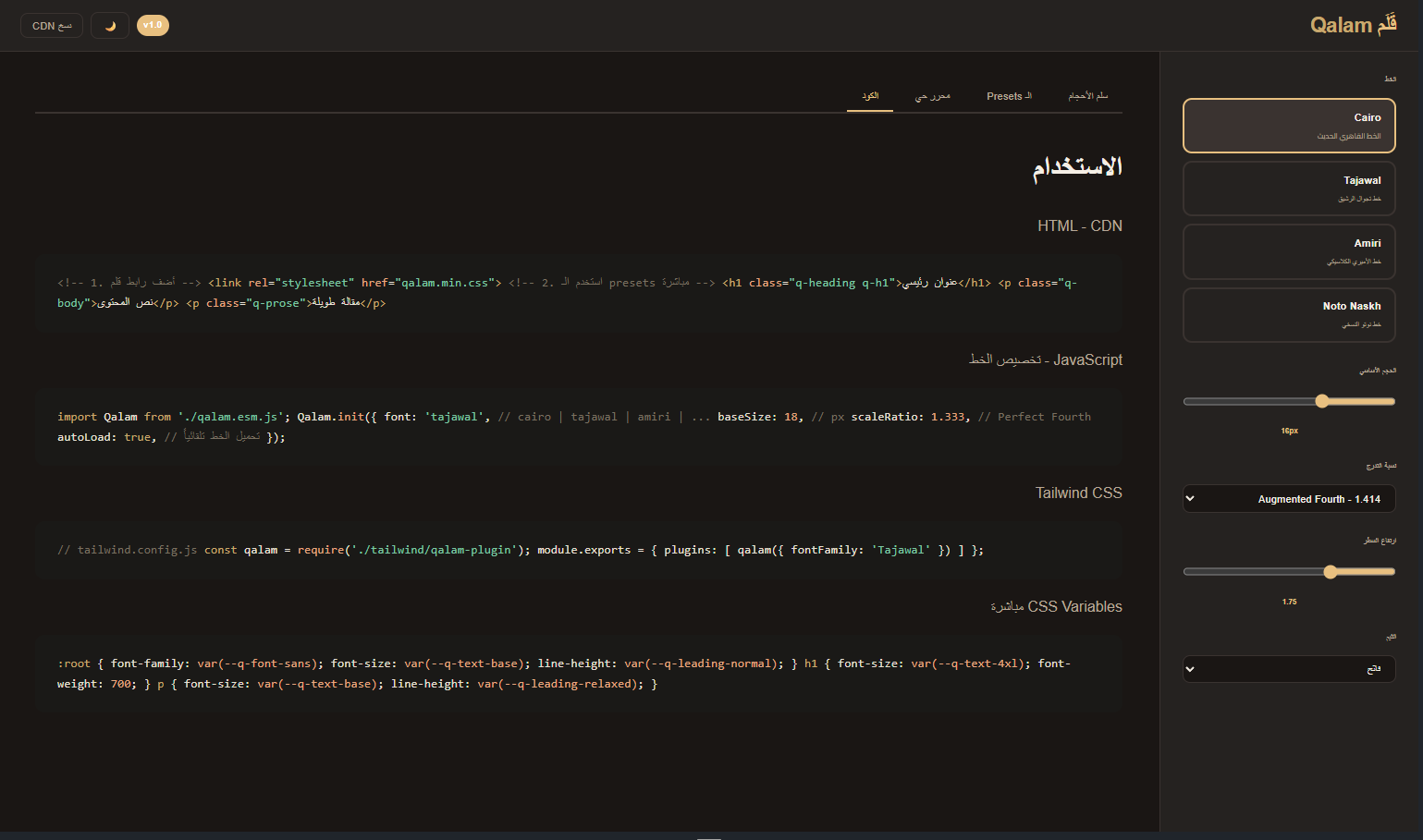Click the الاستخدام page heading

(1077, 167)
